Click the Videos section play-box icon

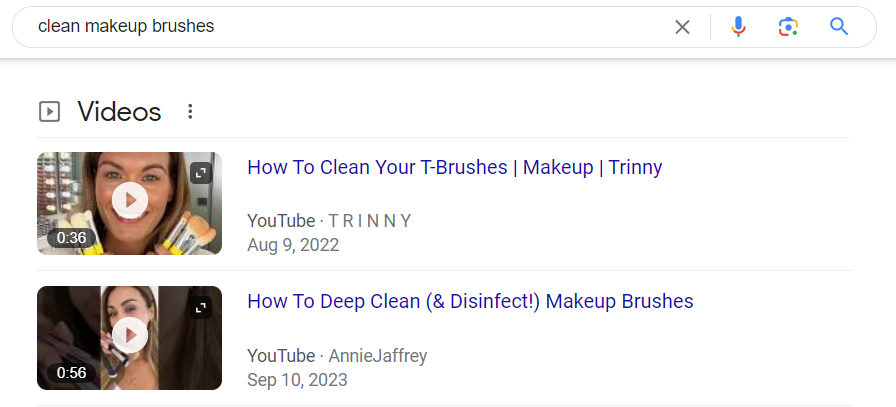[x=49, y=112]
